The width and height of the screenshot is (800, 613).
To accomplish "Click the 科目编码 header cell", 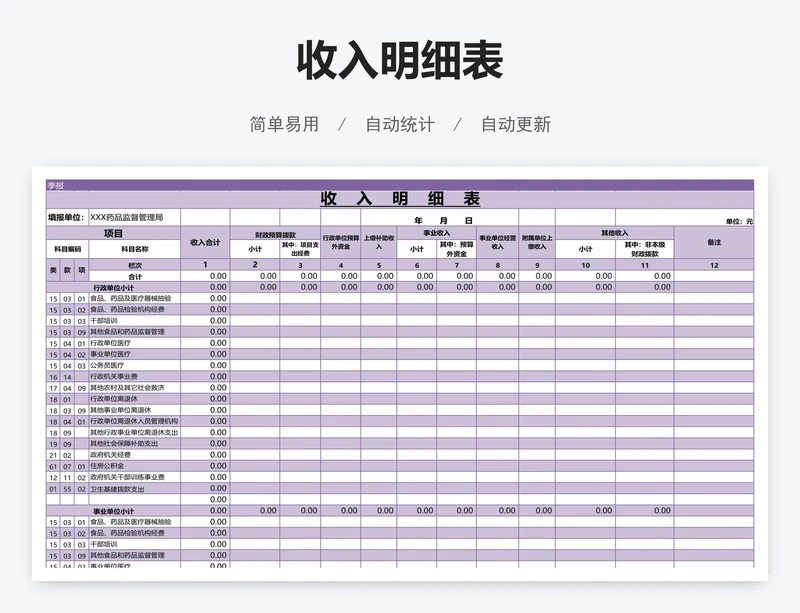I will tap(67, 248).
